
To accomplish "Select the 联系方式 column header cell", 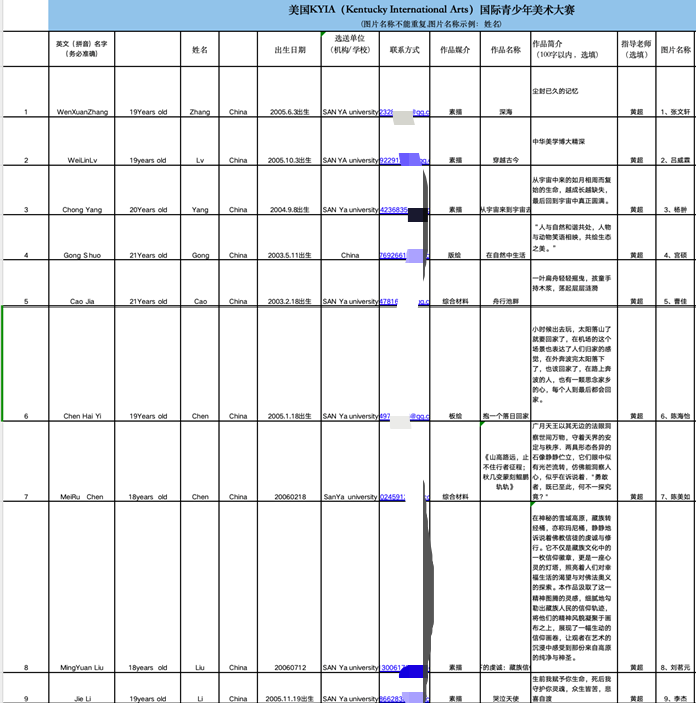I will 404,48.
